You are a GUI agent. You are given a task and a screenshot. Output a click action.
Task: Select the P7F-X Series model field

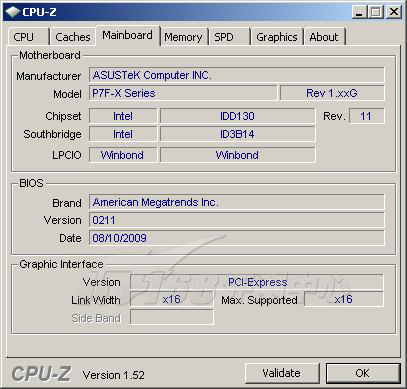[x=183, y=93]
